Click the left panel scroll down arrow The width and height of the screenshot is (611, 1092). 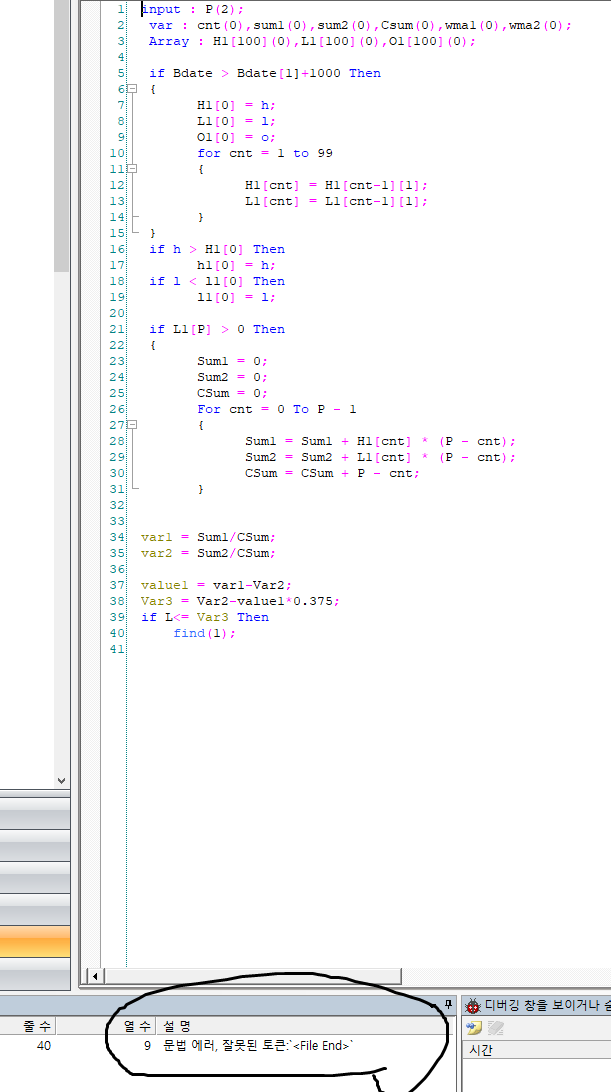coord(61,780)
